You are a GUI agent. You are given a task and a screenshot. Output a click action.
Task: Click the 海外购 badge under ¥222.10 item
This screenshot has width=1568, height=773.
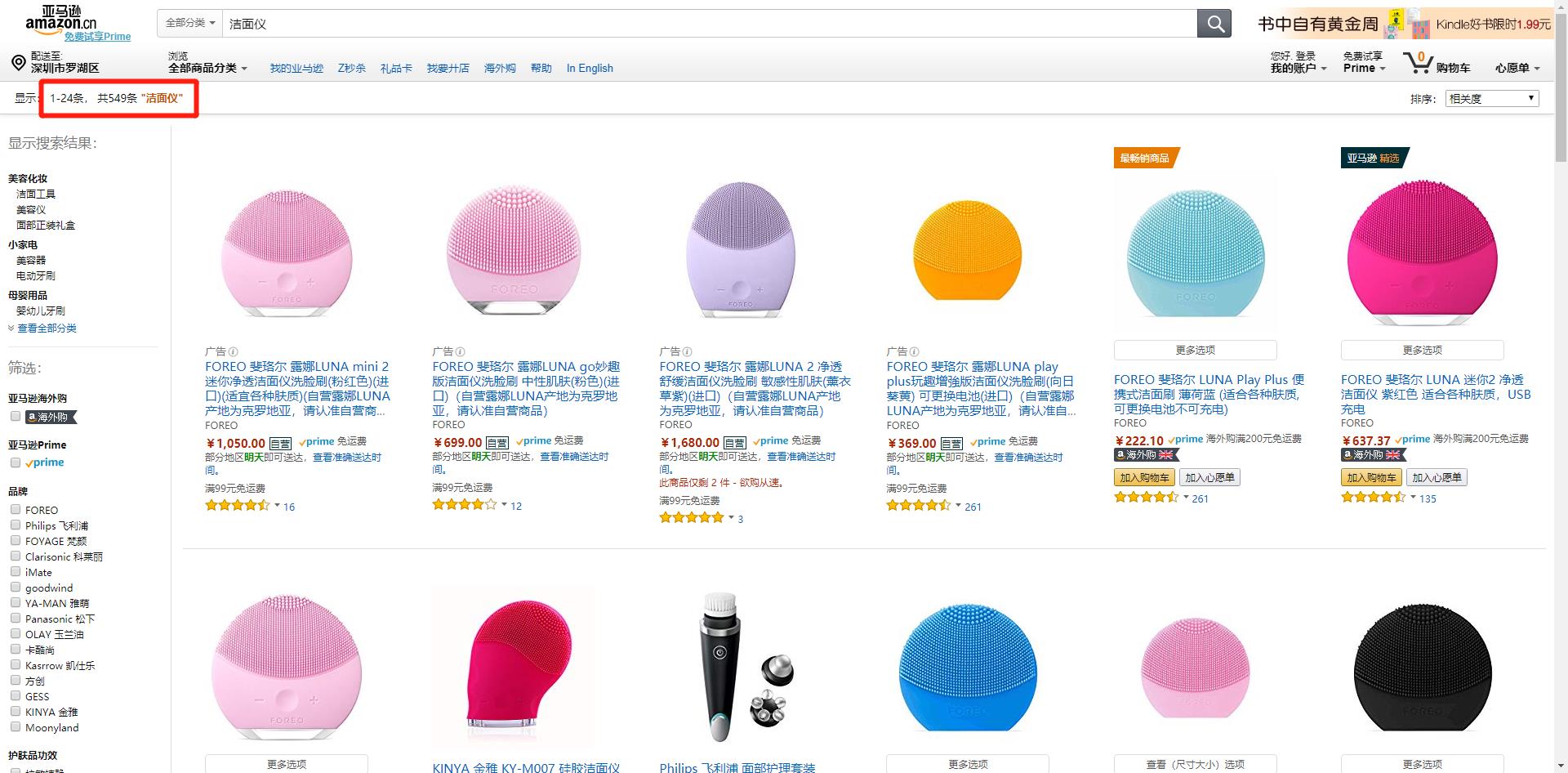pyautogui.click(x=1147, y=454)
